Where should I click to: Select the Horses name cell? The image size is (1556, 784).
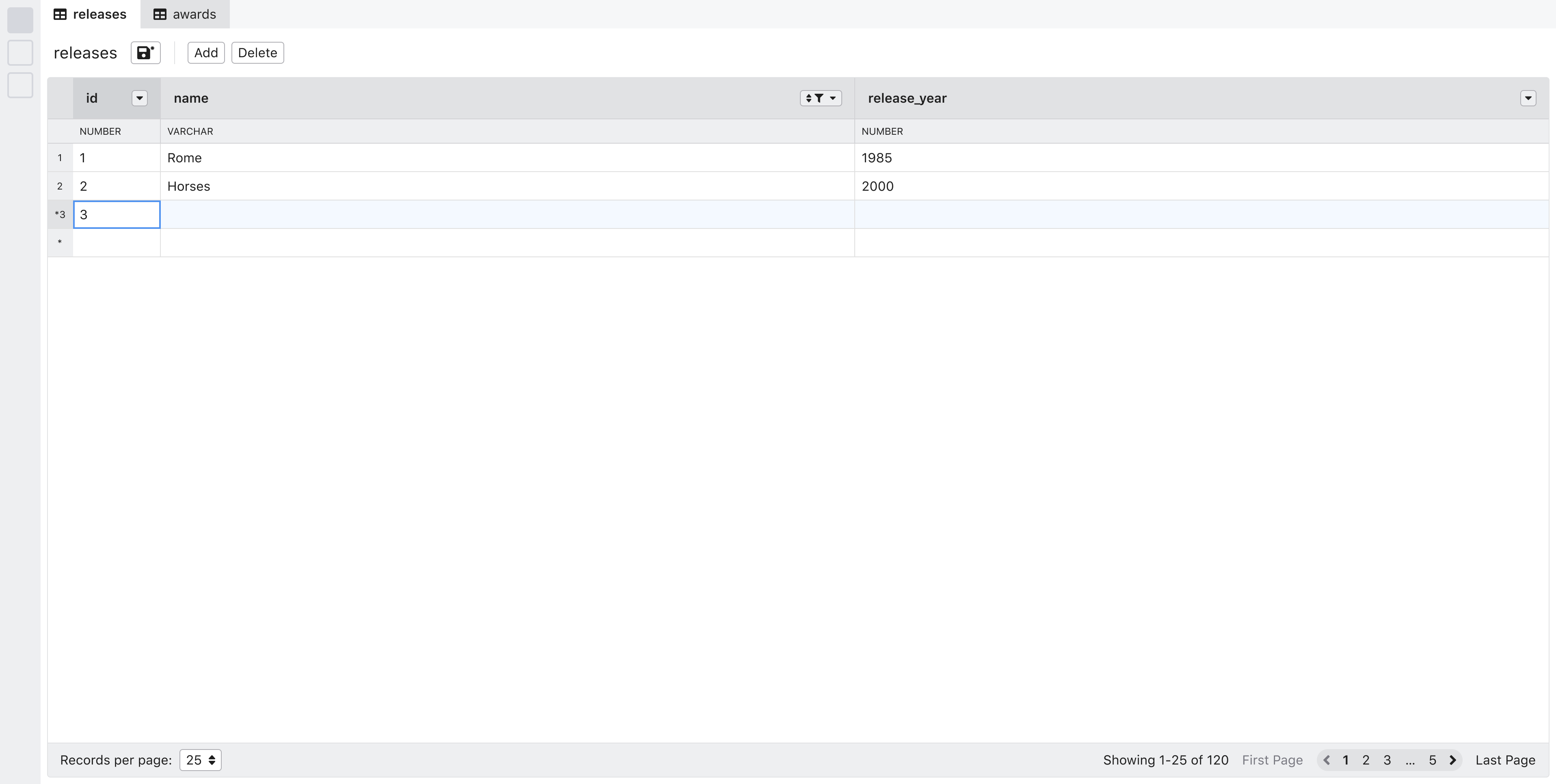pos(508,186)
